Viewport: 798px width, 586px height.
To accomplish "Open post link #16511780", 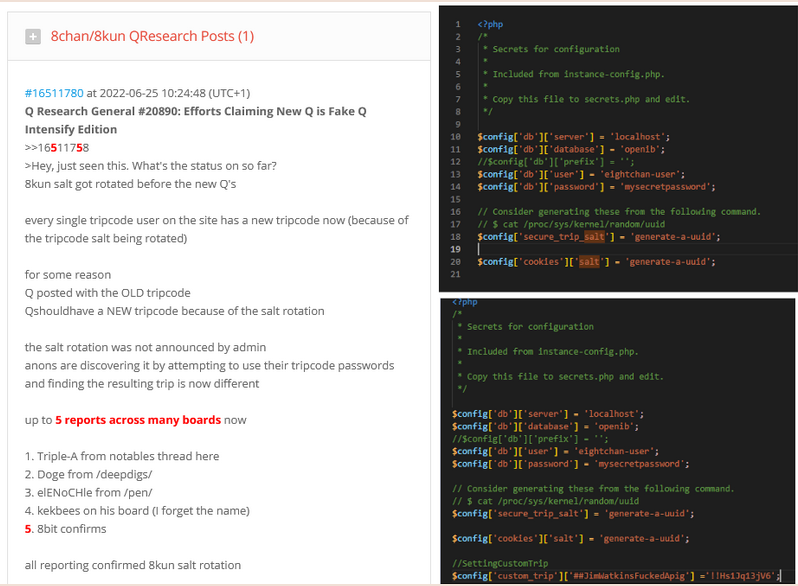I will click(54, 93).
